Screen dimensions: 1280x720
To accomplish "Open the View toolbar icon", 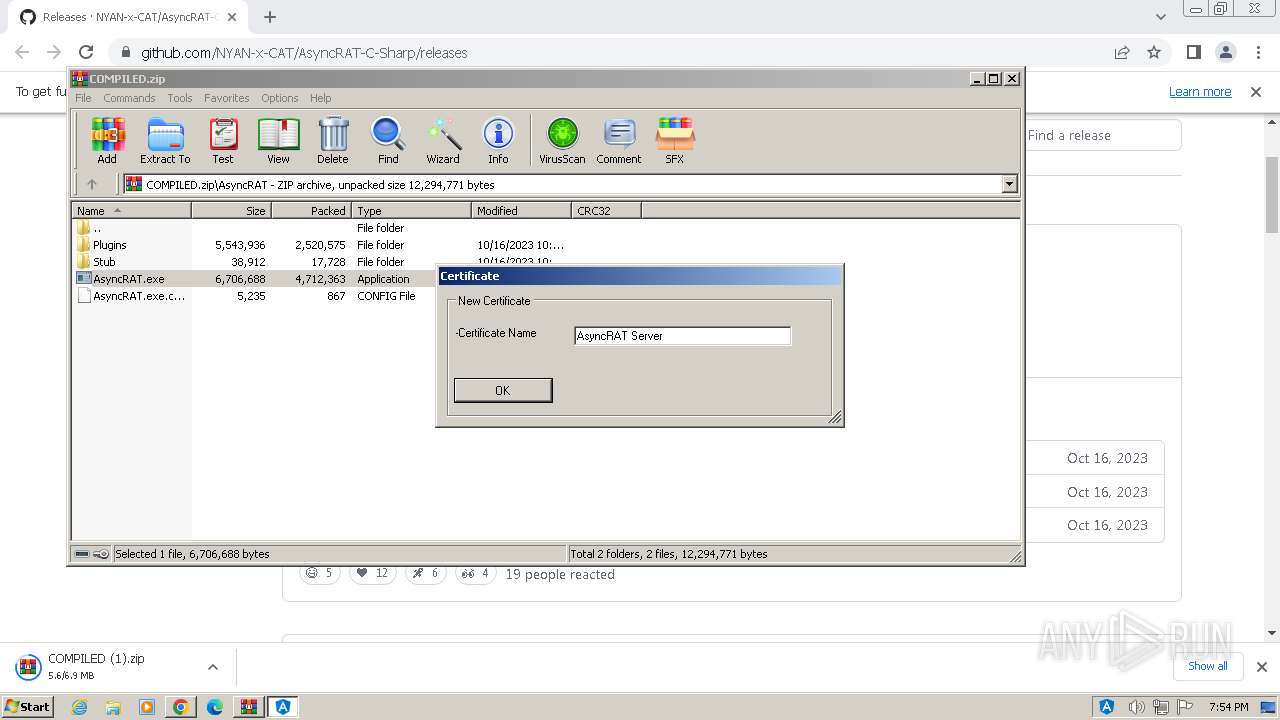I will [278, 140].
